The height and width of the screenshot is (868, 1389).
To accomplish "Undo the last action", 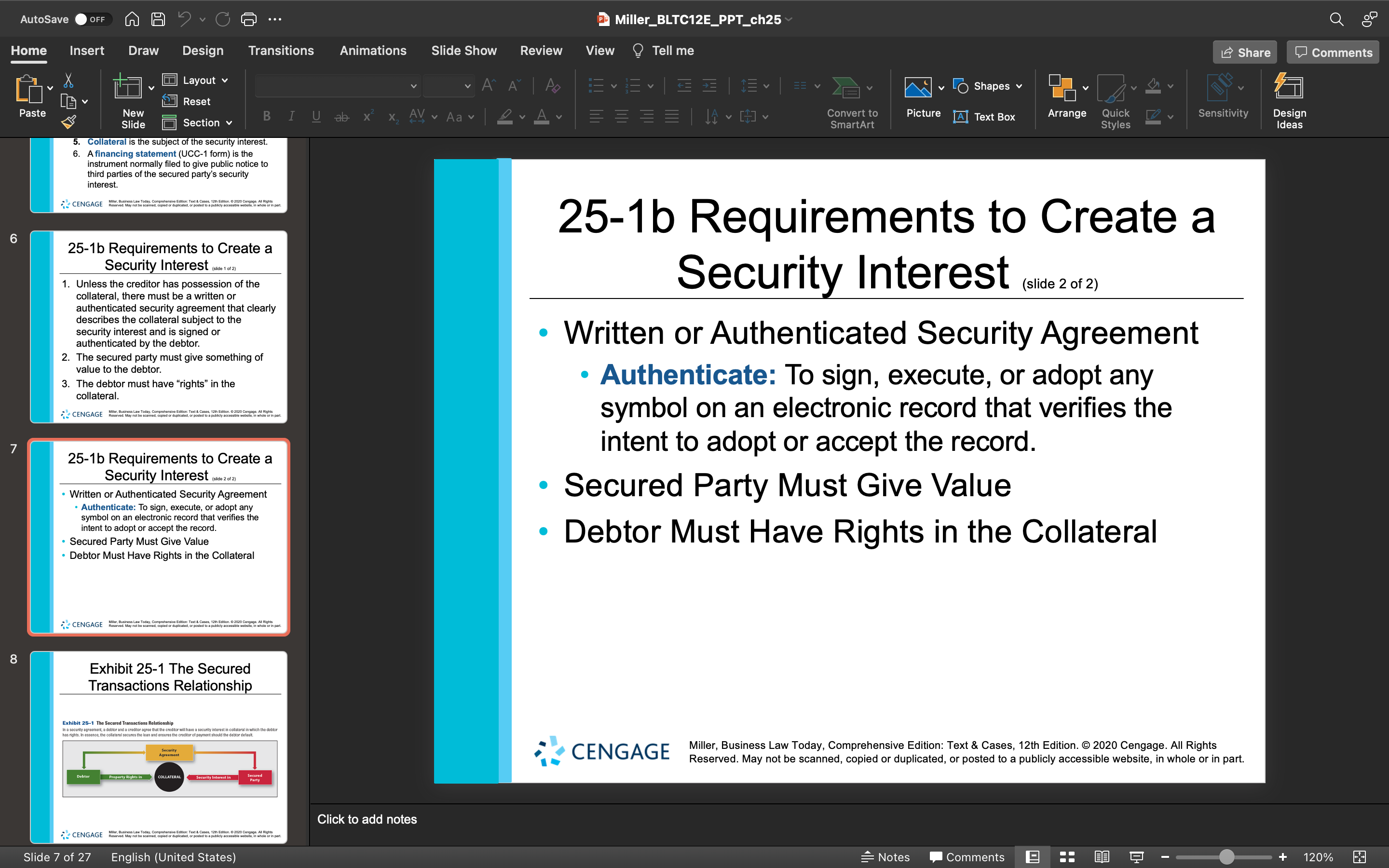I will click(184, 19).
